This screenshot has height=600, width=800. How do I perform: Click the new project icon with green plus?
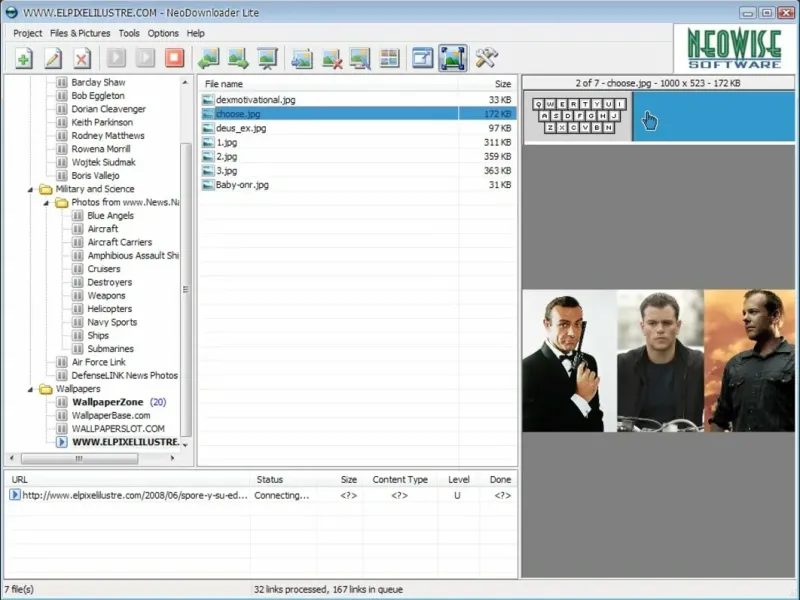pos(23,58)
